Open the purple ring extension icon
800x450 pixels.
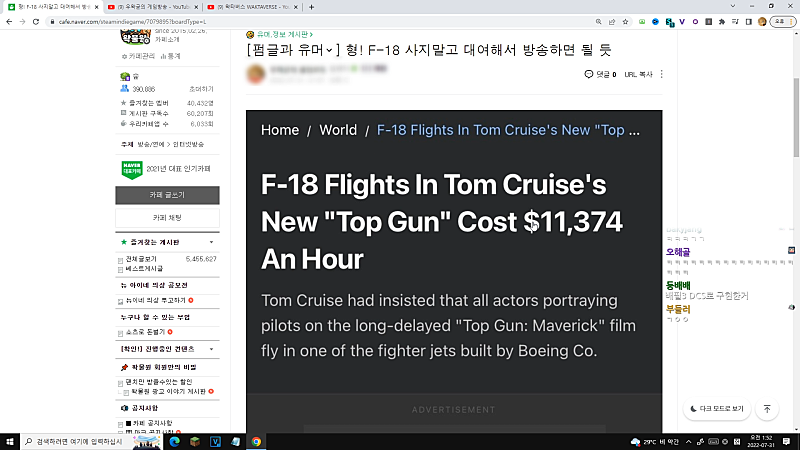(x=695, y=22)
